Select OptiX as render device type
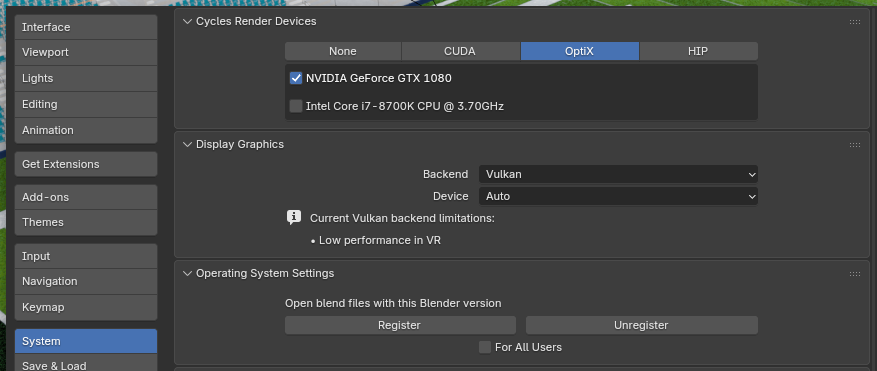Image resolution: width=877 pixels, height=371 pixels. tap(579, 51)
